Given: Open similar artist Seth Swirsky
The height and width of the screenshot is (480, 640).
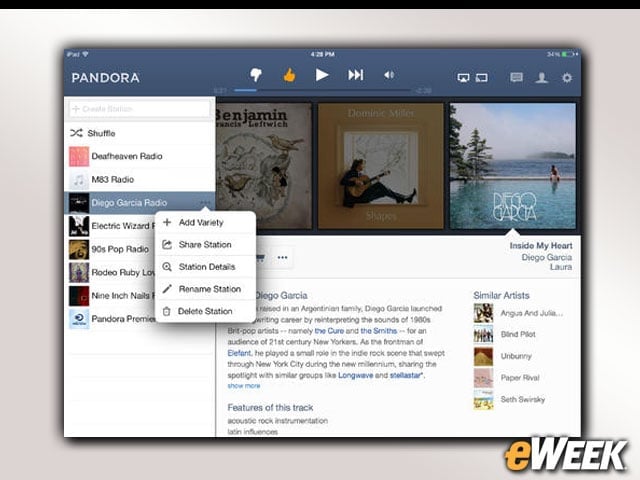Looking at the screenshot, I should click(509, 399).
